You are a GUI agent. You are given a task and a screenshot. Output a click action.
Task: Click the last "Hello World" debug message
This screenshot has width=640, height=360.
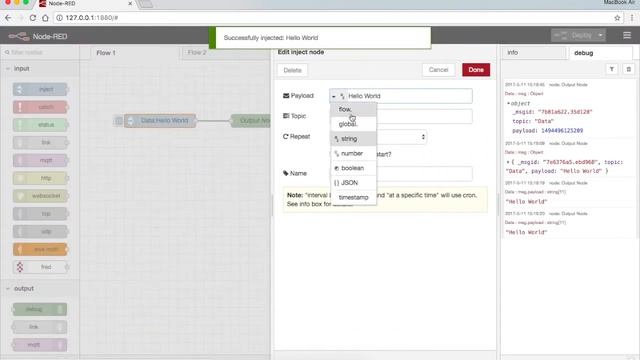pos(526,232)
